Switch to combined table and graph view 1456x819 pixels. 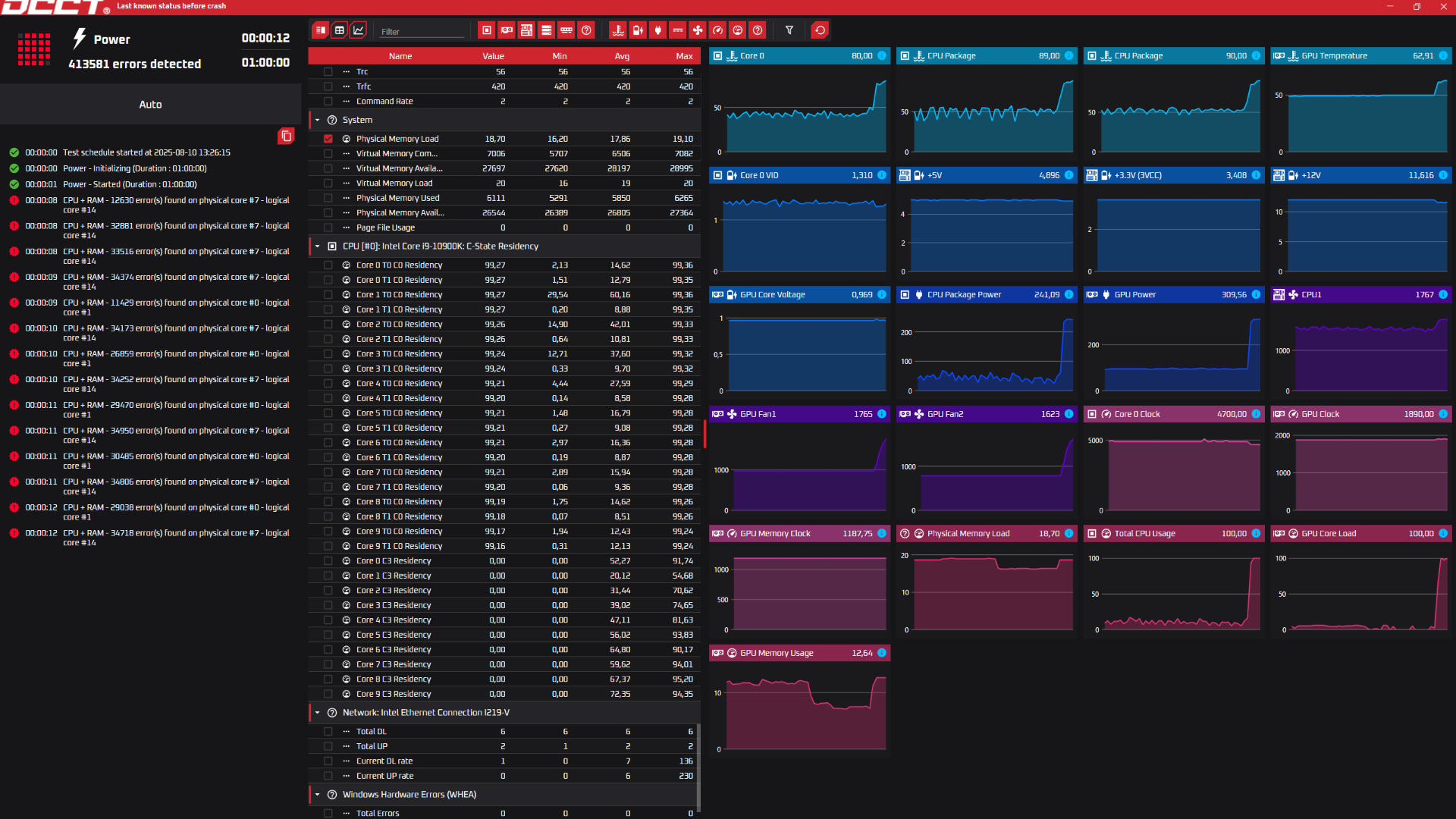pos(321,30)
